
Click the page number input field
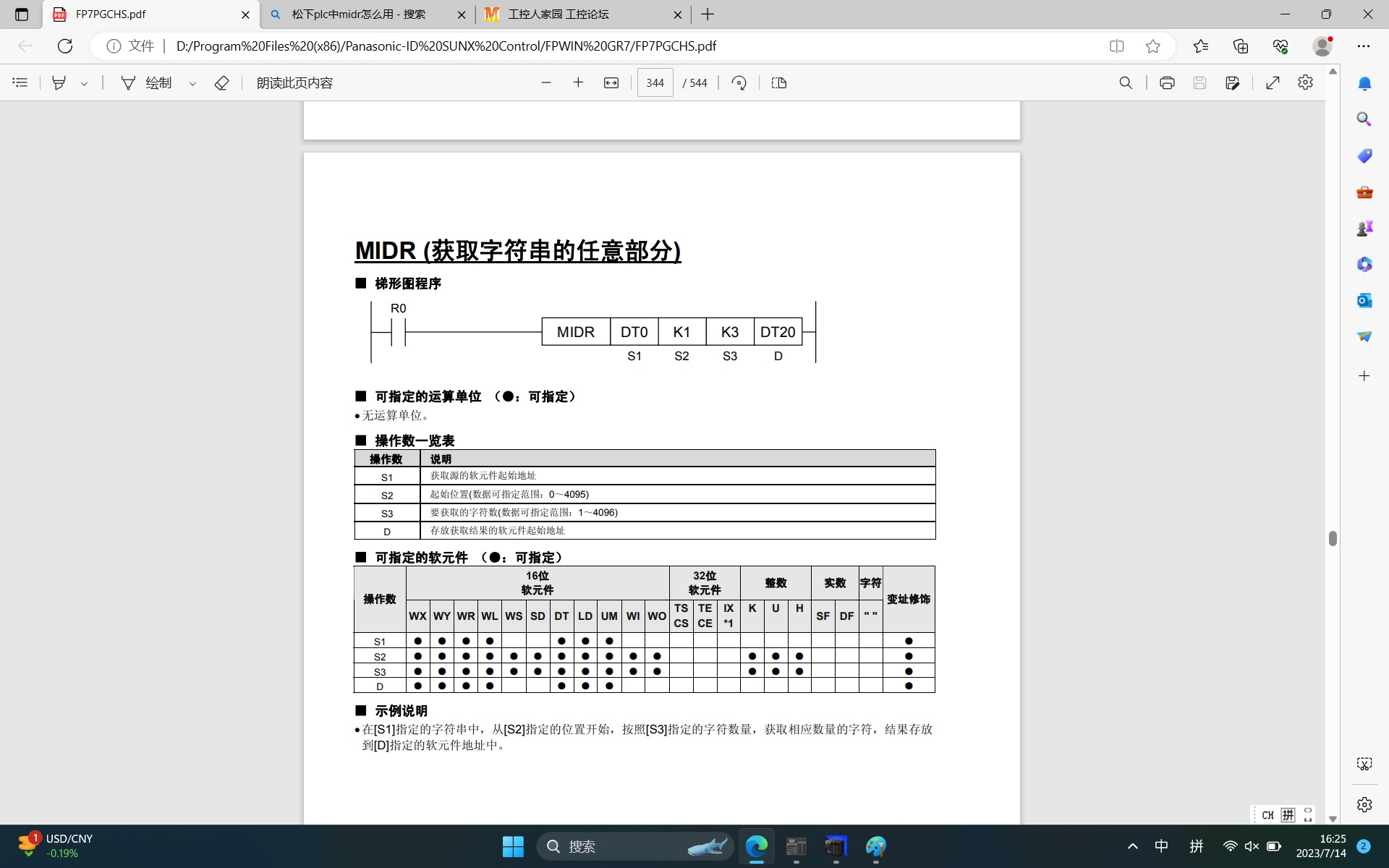click(655, 82)
